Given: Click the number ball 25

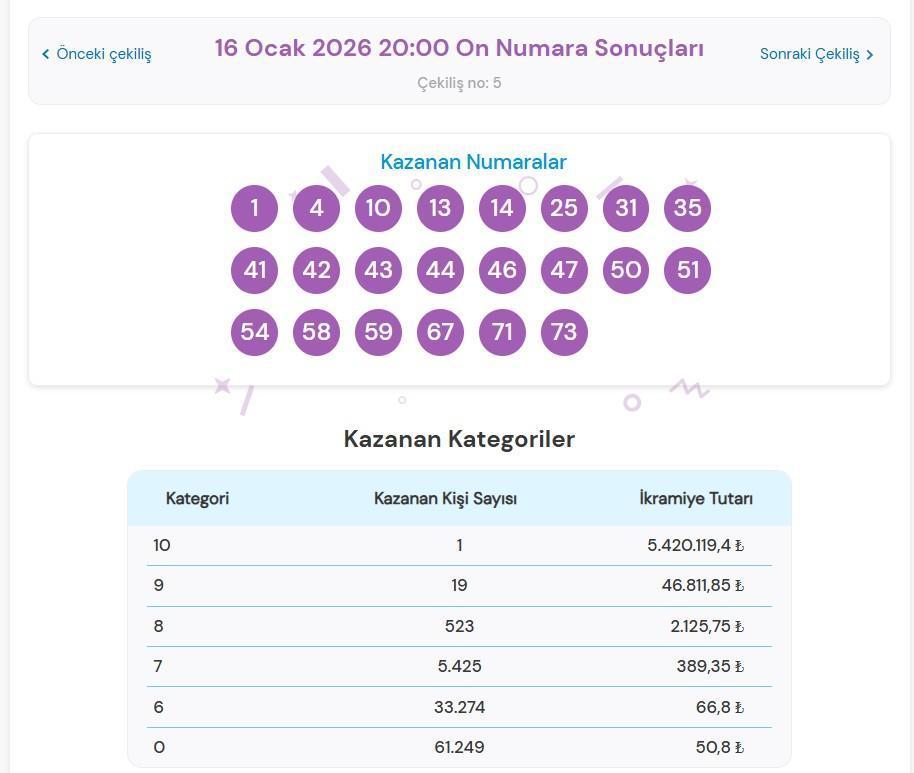Looking at the screenshot, I should click(x=564, y=208).
